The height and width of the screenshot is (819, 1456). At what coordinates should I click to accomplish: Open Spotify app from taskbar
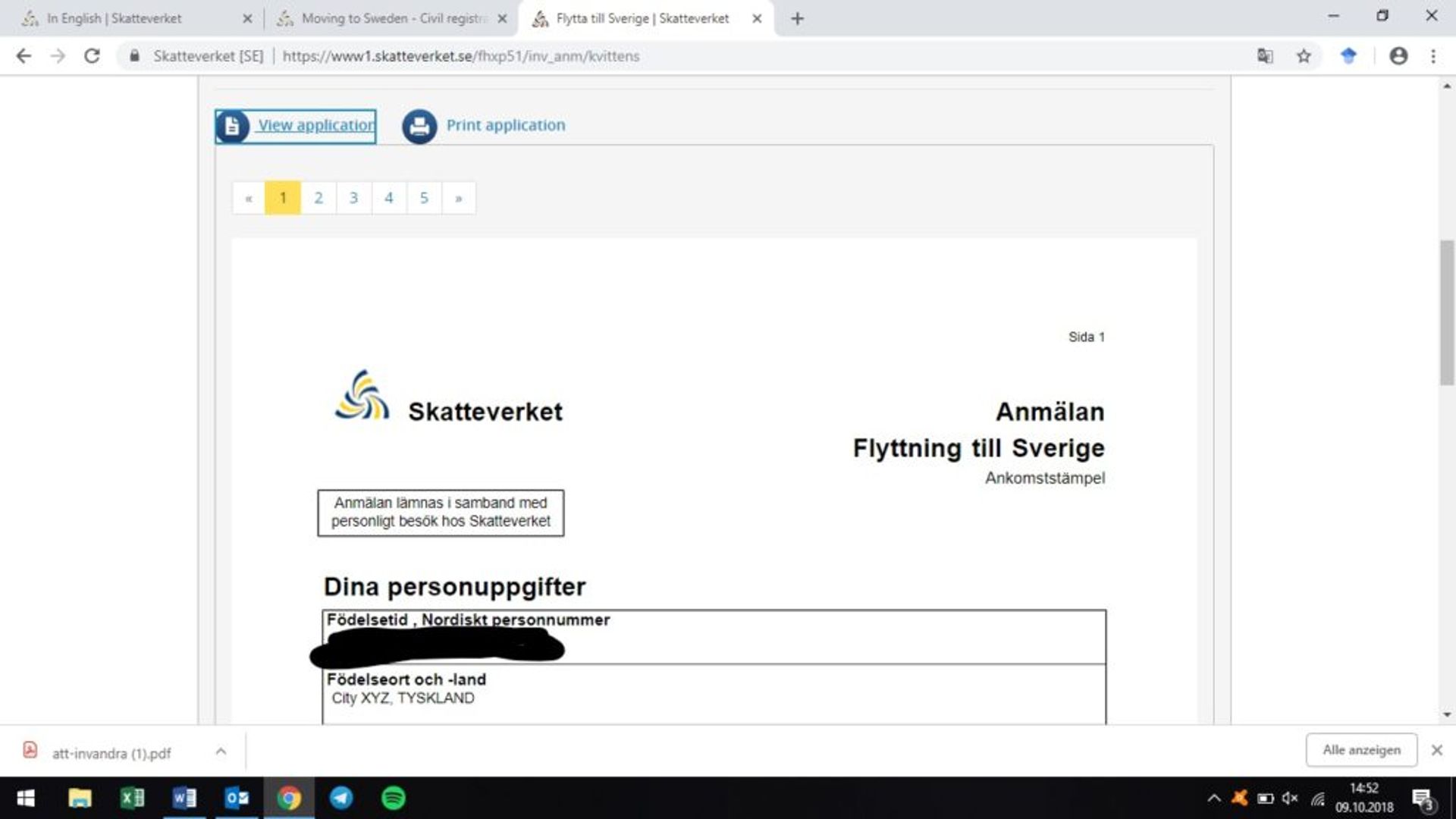point(394,798)
